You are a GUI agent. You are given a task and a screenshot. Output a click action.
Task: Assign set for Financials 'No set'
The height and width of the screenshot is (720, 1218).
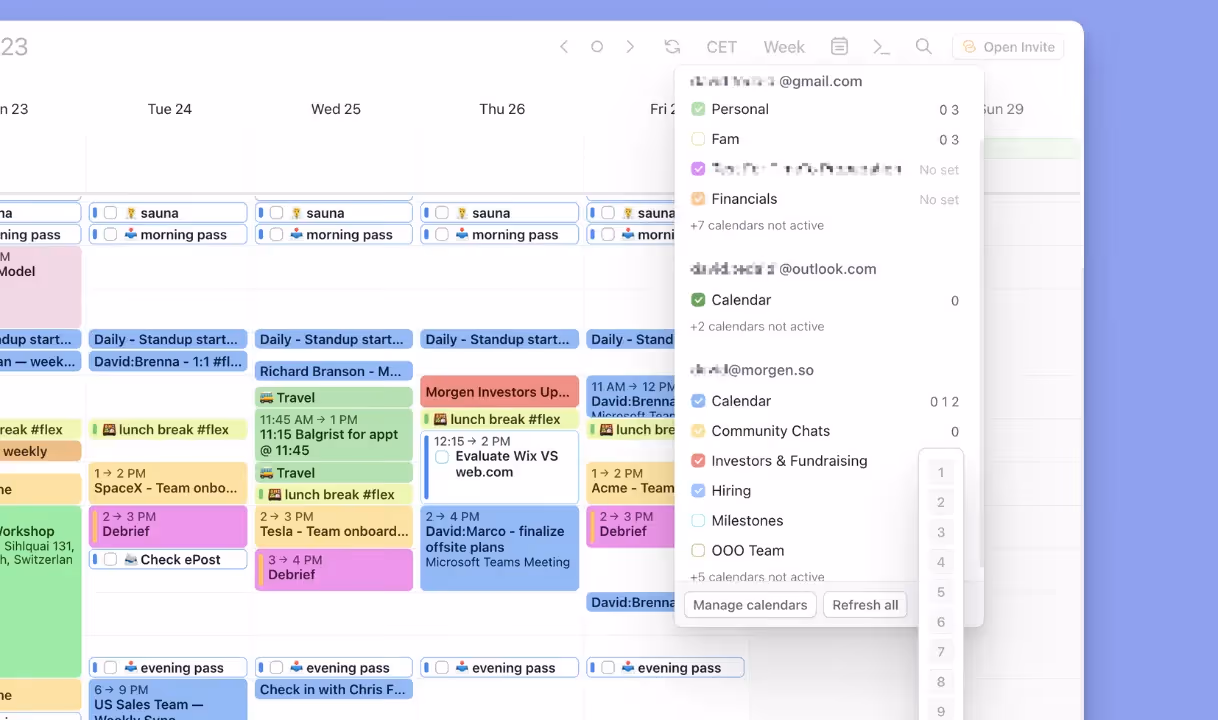coord(939,200)
